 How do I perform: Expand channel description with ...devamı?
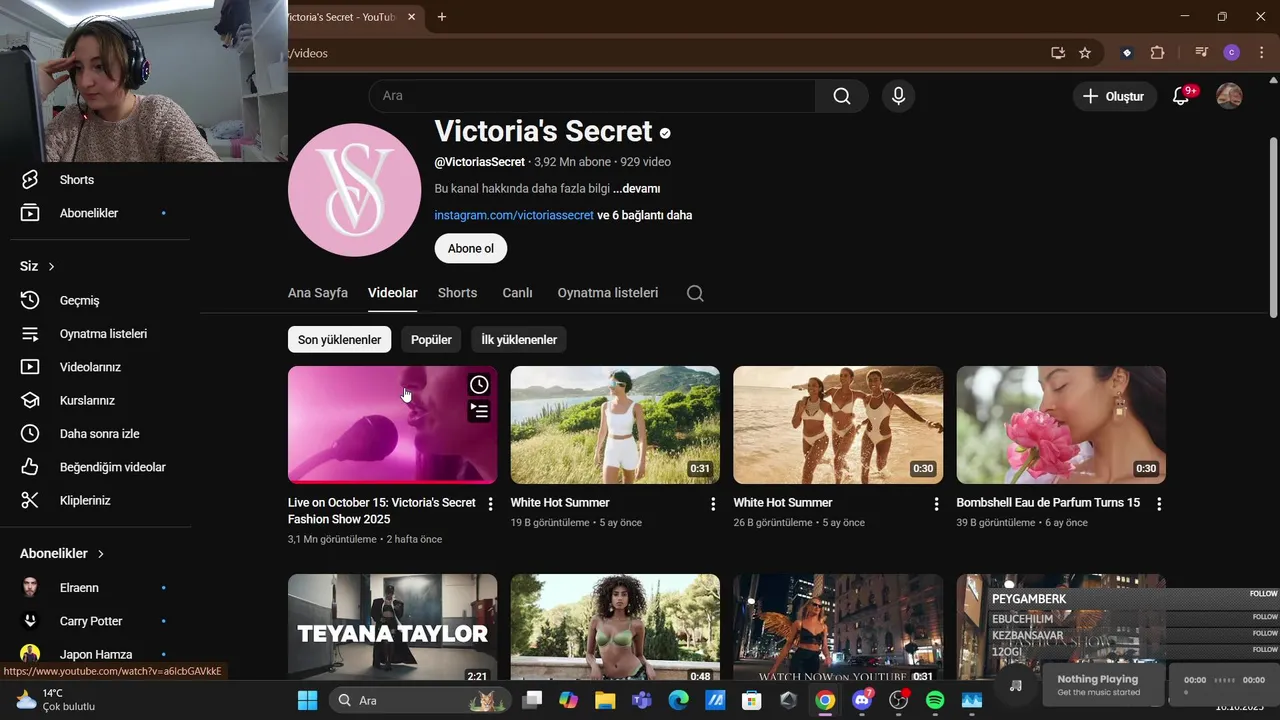coord(636,188)
